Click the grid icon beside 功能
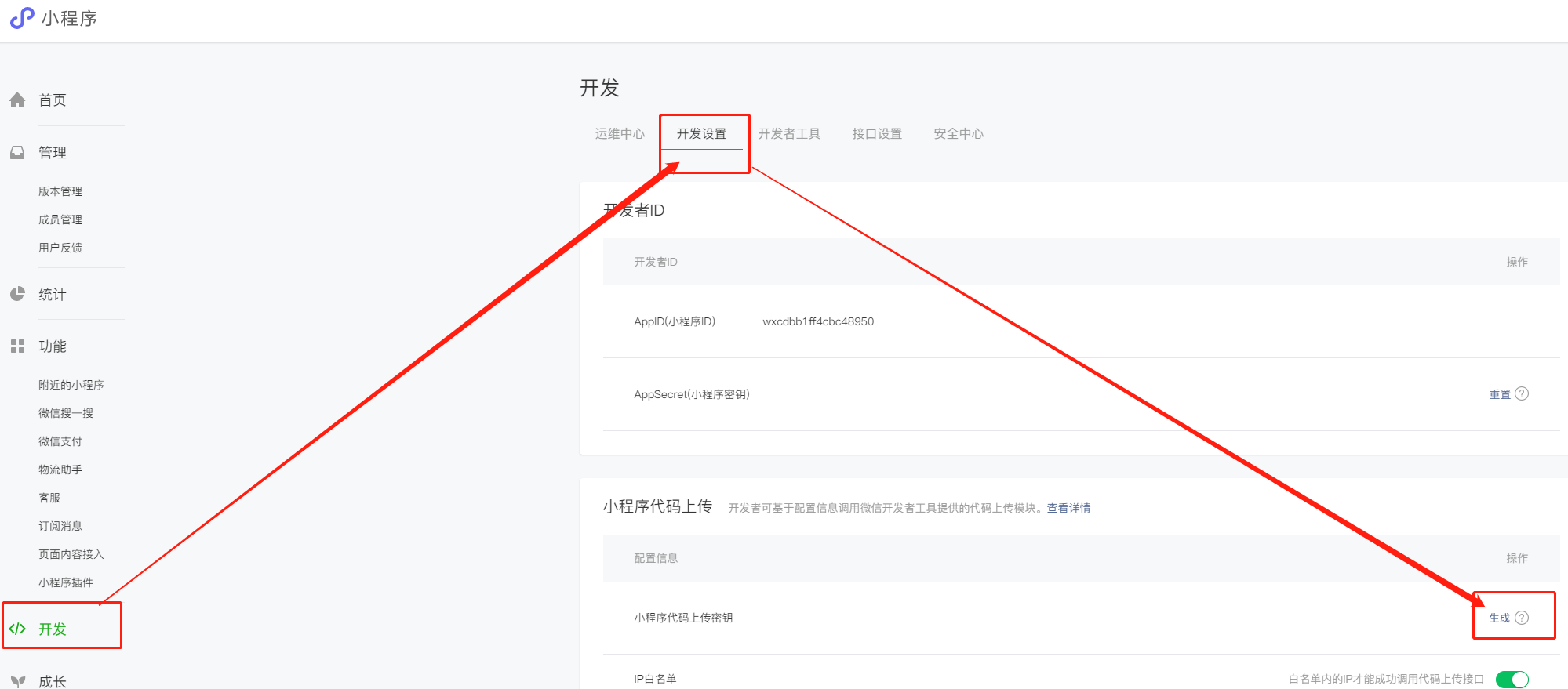Screen dimensions: 1568x689 pos(17,346)
